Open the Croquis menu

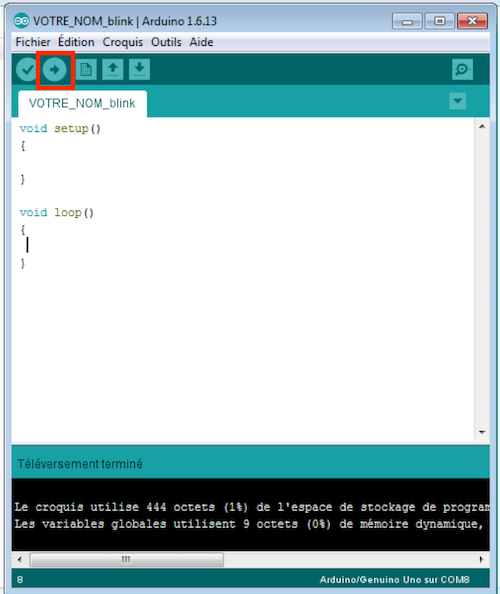click(123, 42)
